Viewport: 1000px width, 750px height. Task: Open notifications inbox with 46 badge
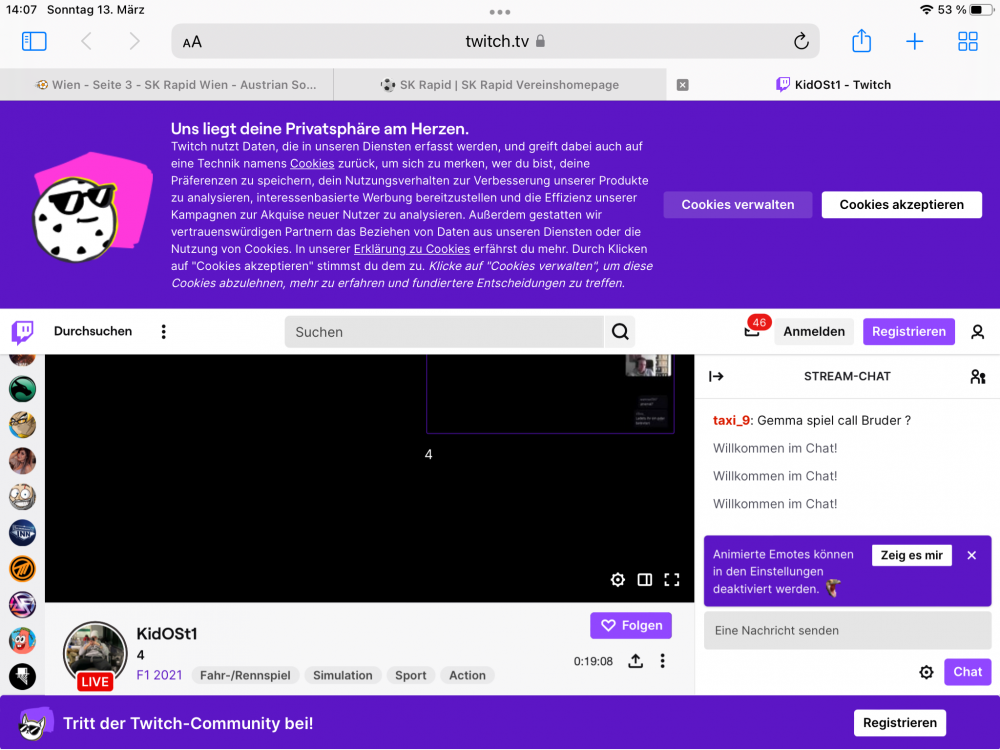point(754,329)
